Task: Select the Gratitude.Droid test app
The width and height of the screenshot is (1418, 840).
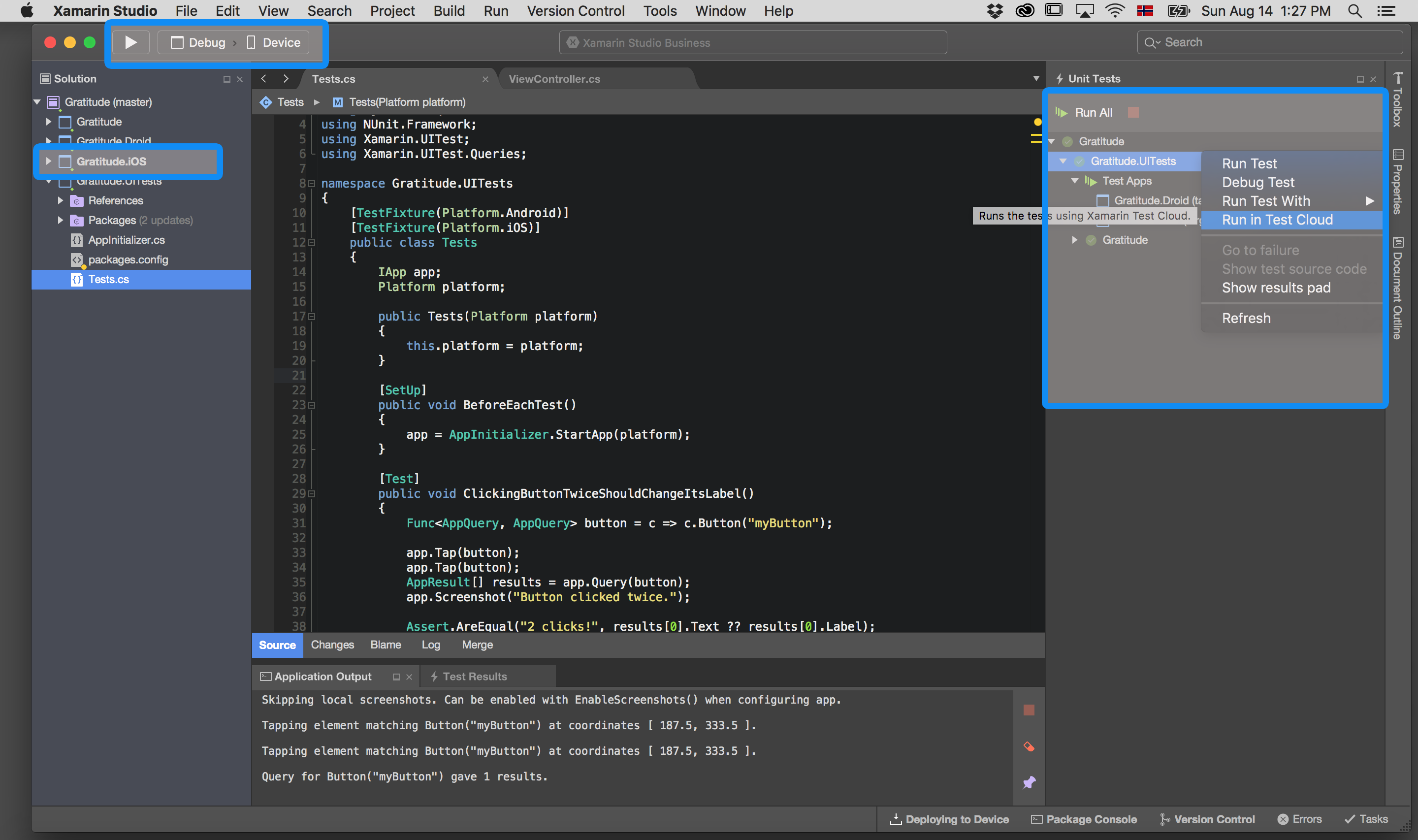Action: click(x=1149, y=200)
